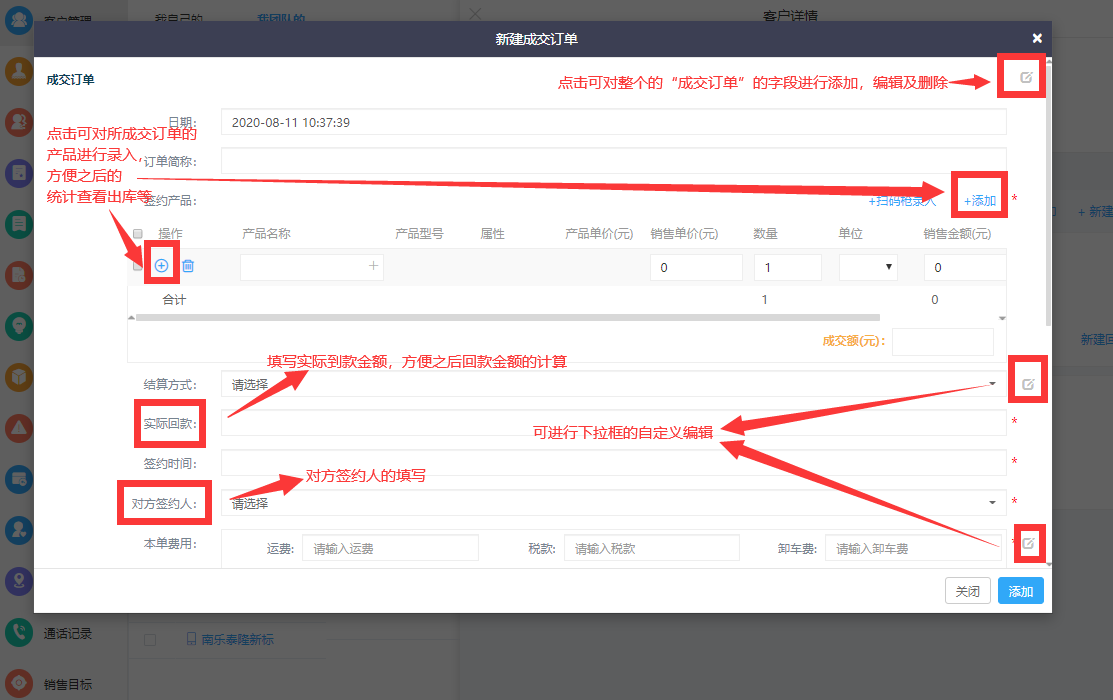Open 通话记录 phone icon in sidebar
The image size is (1113, 700).
(x=18, y=633)
